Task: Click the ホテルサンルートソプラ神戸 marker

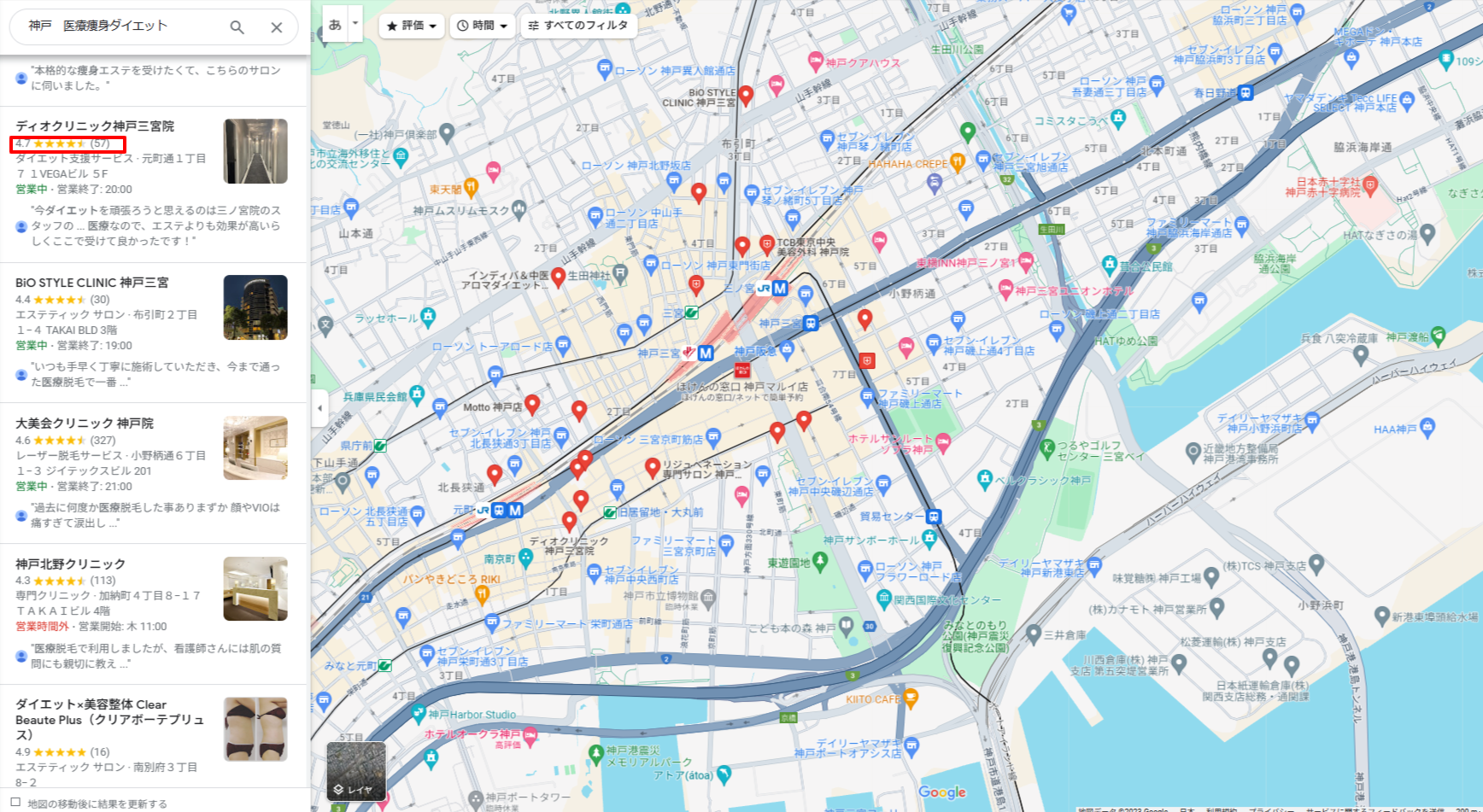Action: point(943,441)
